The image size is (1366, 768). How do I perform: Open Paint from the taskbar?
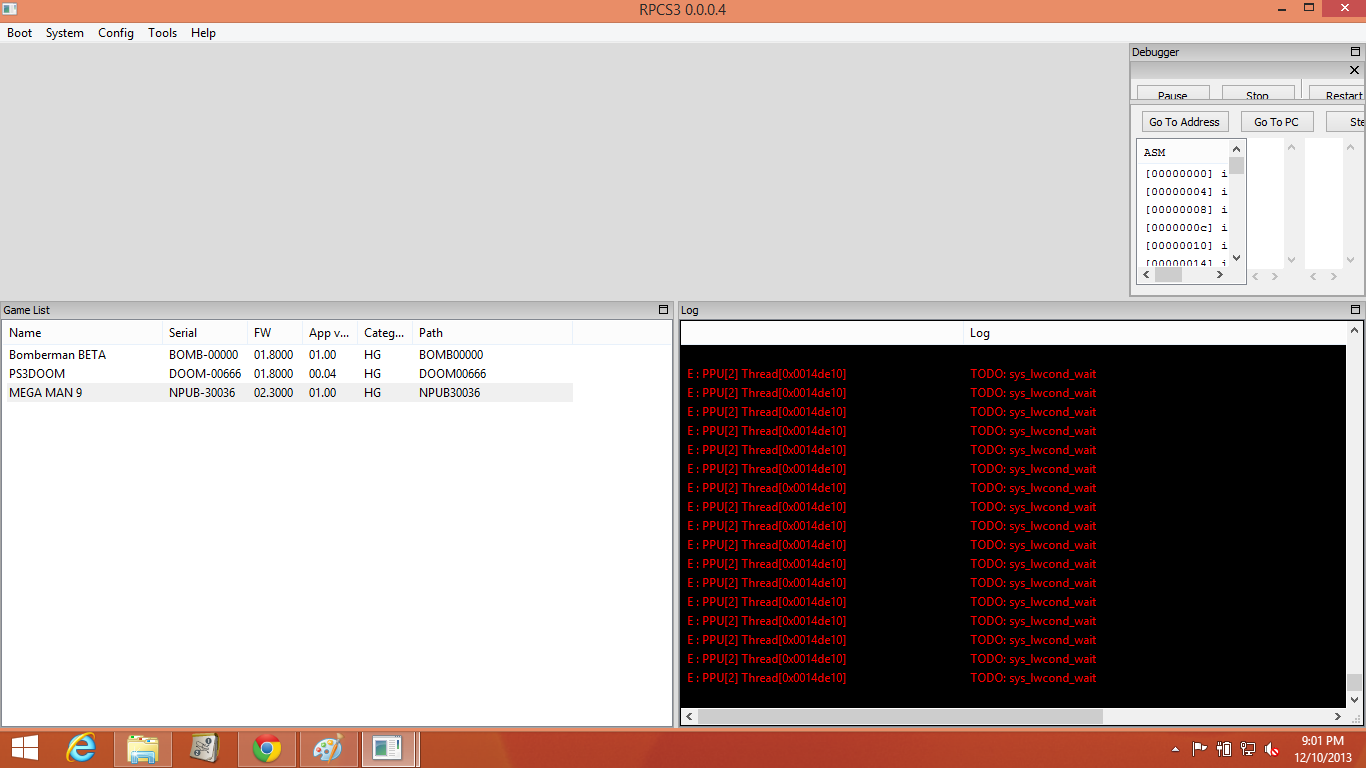(328, 748)
